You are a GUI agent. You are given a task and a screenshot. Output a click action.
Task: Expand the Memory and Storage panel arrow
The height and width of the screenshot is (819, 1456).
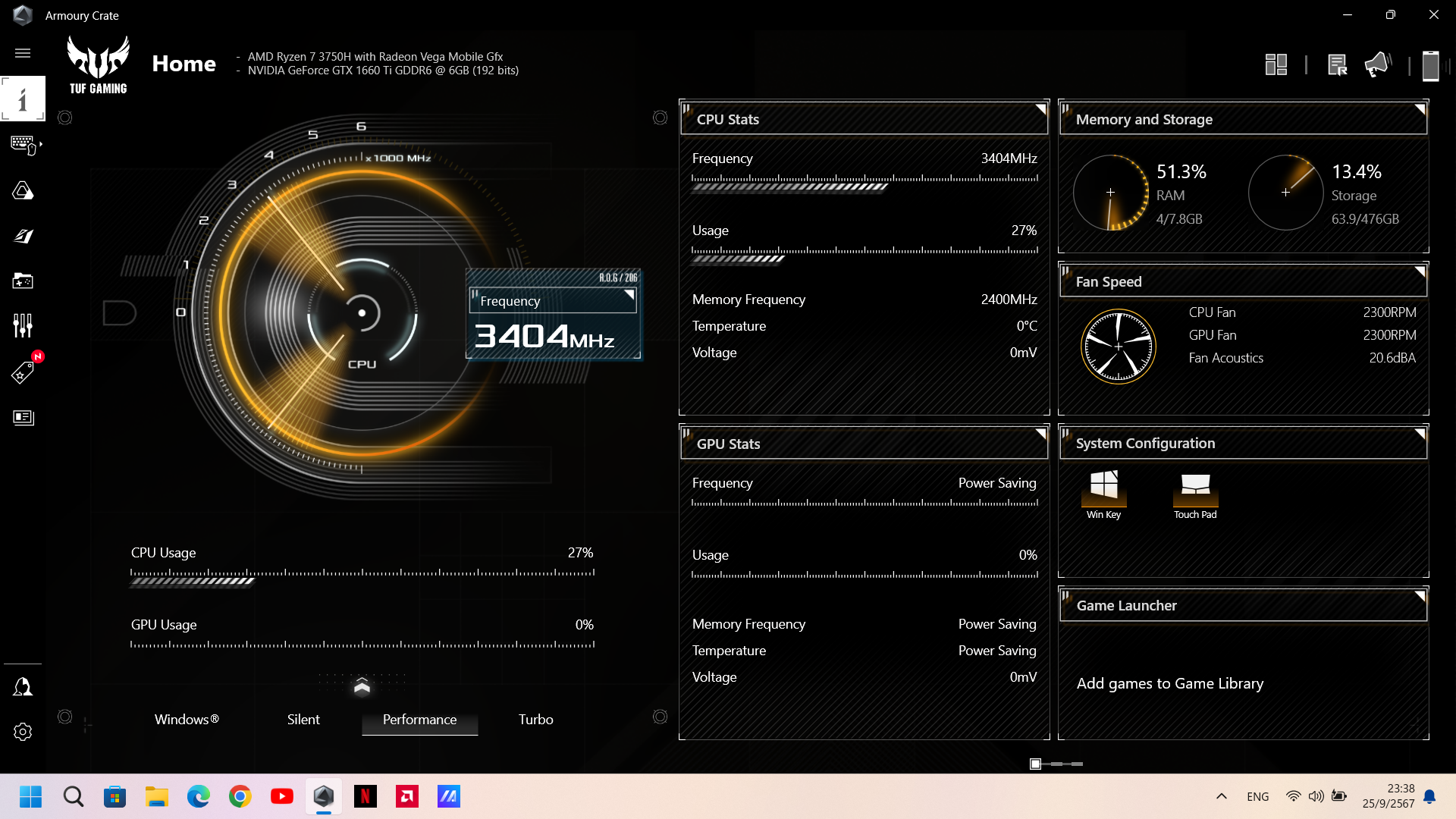(1420, 110)
